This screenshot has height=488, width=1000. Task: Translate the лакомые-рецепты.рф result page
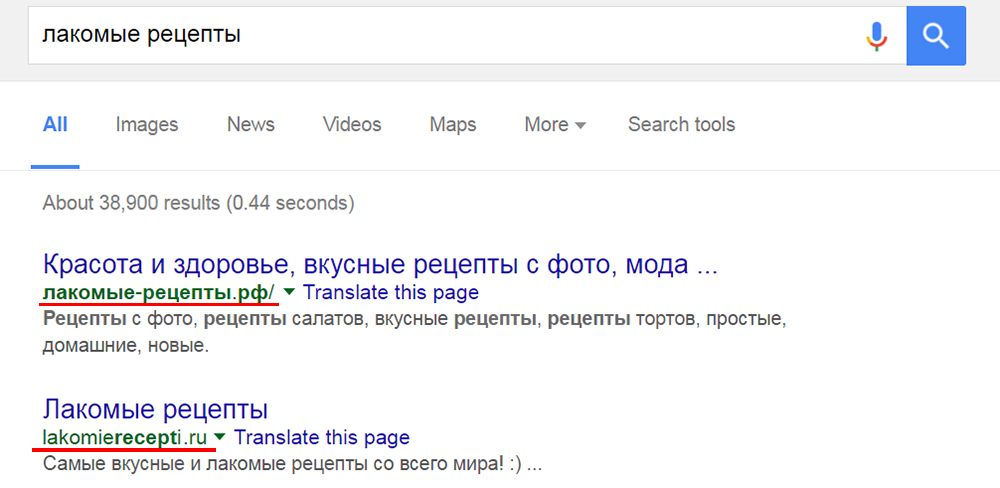(390, 293)
